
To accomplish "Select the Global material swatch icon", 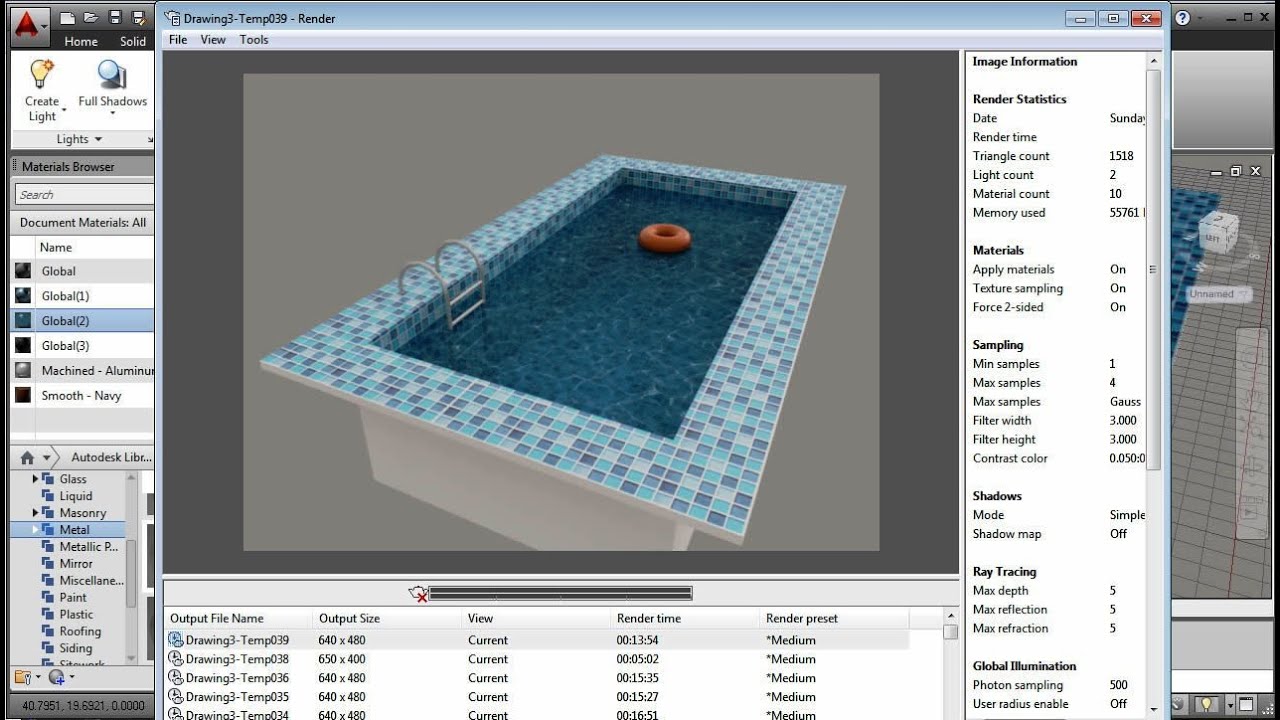I will coord(23,271).
